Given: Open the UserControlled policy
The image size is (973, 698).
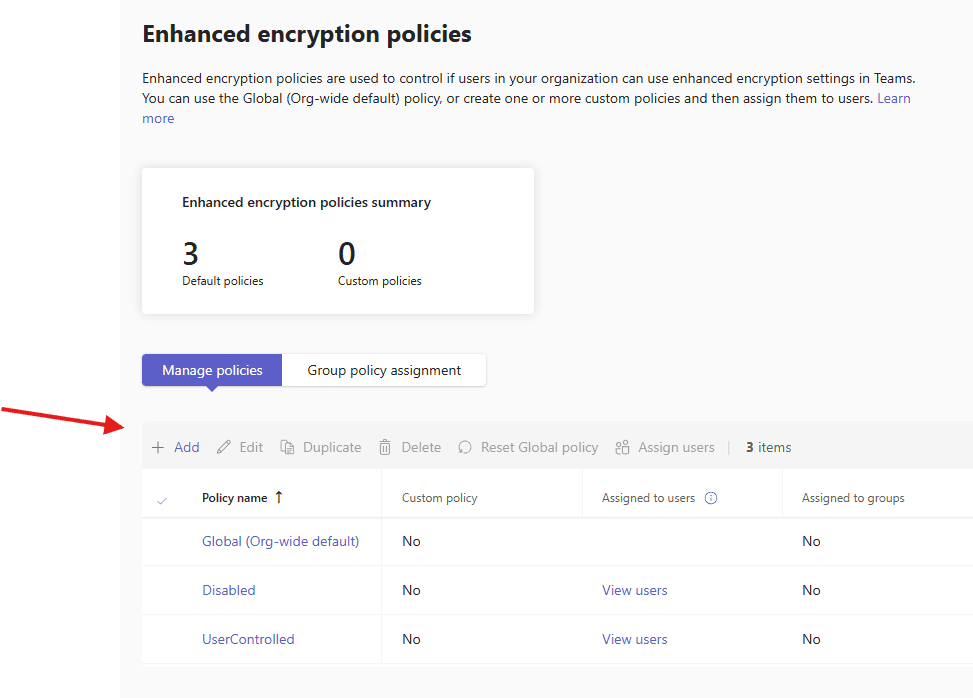Looking at the screenshot, I should coord(248,639).
